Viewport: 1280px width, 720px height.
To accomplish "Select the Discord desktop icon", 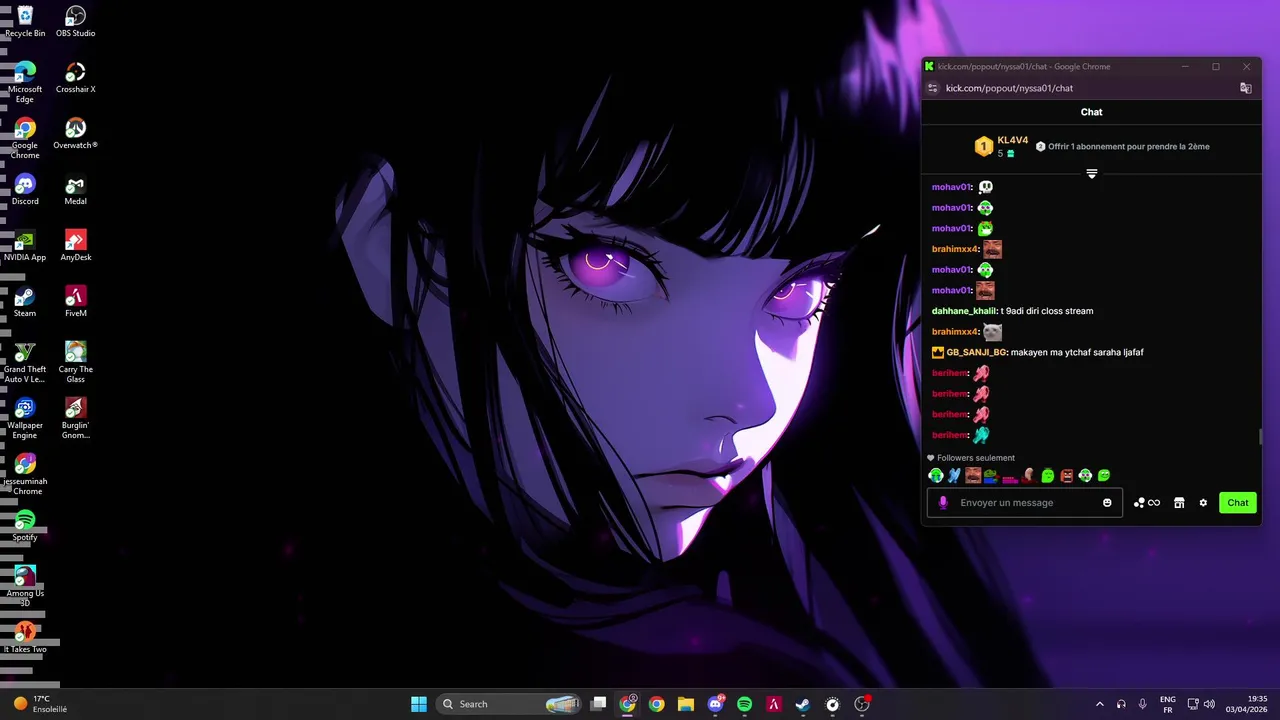I will tap(25, 189).
